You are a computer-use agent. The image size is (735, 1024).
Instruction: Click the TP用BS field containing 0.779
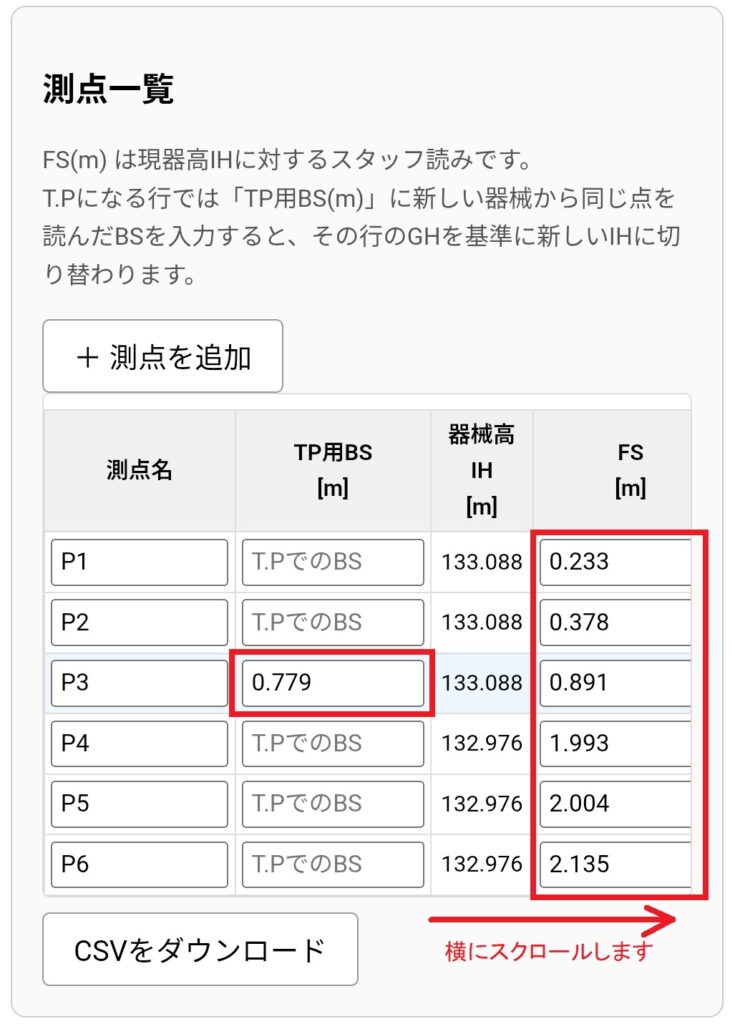(x=333, y=683)
